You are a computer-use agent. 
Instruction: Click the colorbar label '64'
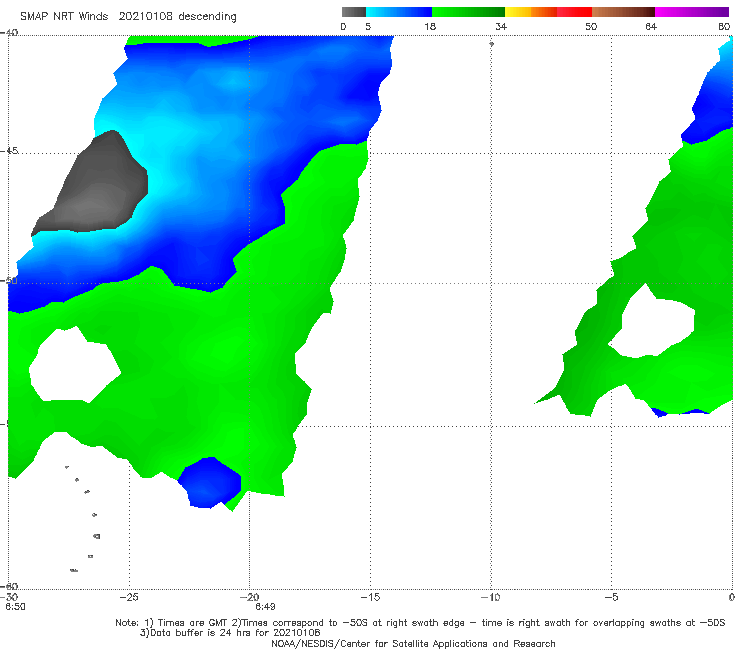651,27
